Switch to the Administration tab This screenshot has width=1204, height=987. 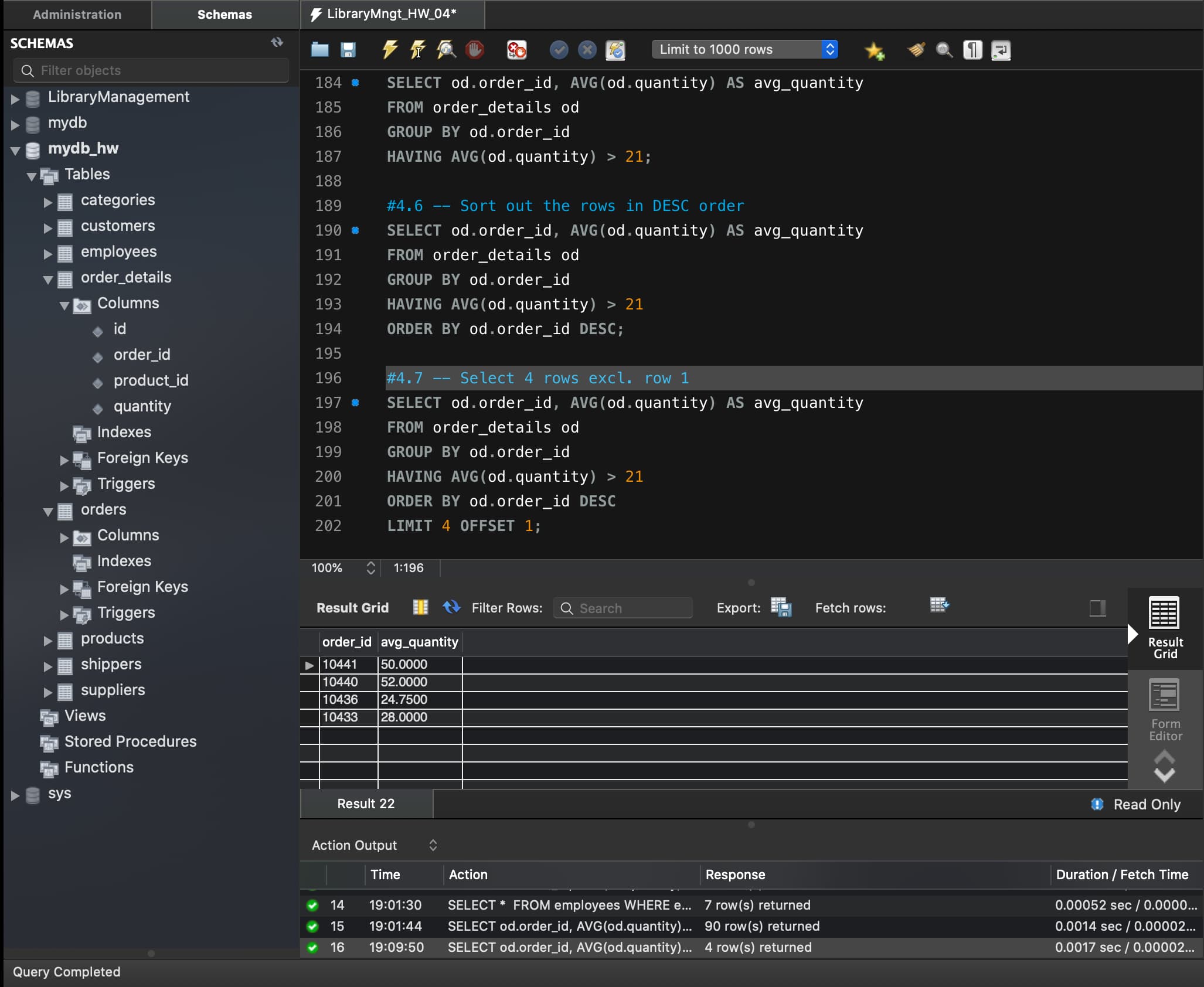[x=77, y=15]
